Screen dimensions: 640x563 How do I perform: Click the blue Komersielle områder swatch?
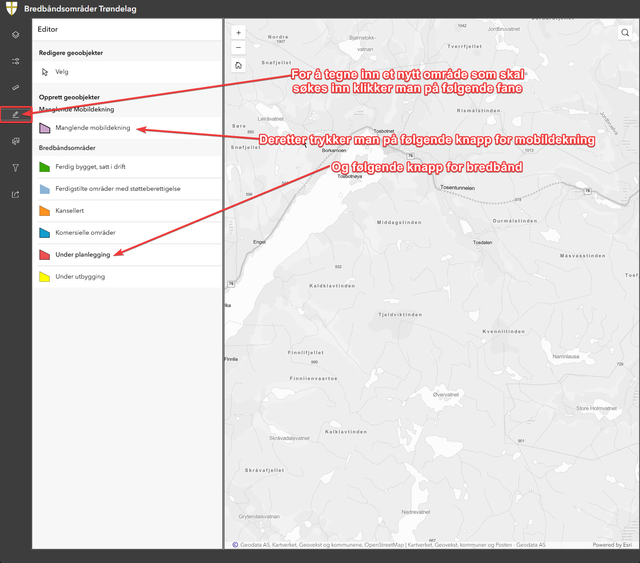click(x=44, y=233)
